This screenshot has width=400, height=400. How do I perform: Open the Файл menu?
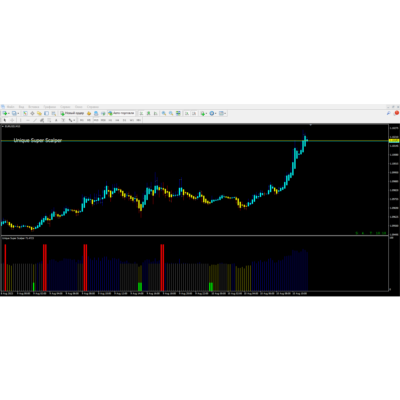(x=10, y=107)
